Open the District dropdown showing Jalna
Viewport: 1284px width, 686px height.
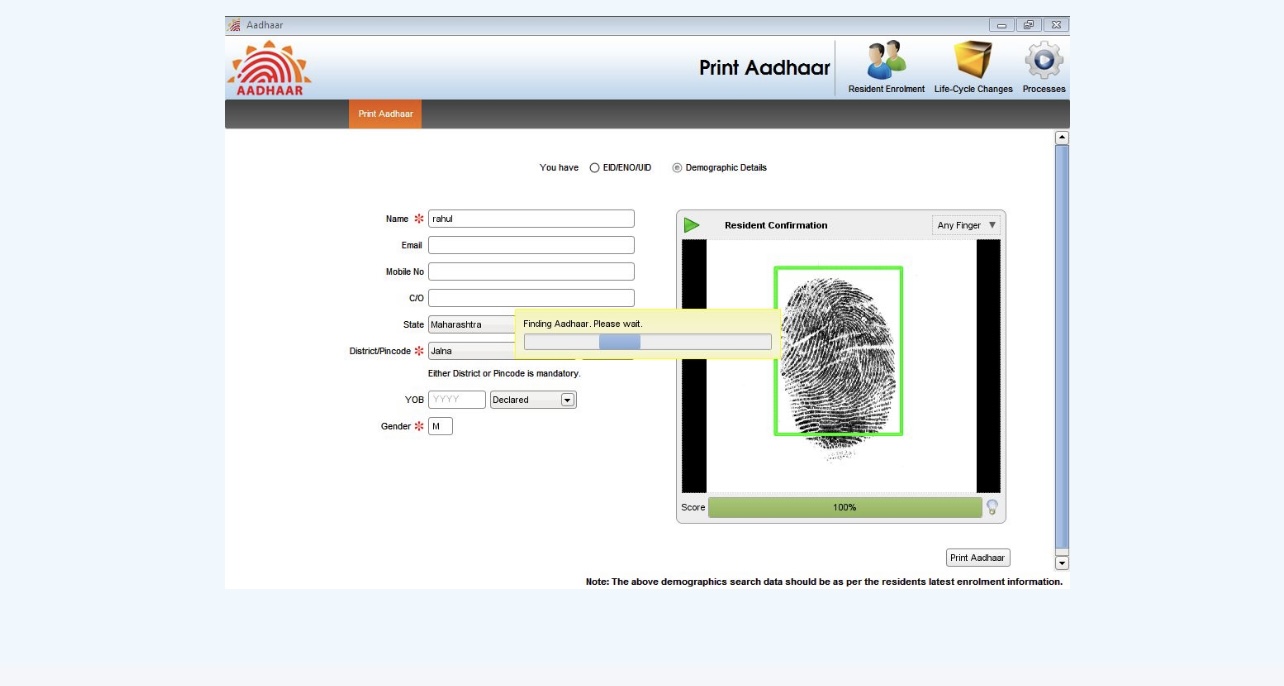pyautogui.click(x=471, y=351)
